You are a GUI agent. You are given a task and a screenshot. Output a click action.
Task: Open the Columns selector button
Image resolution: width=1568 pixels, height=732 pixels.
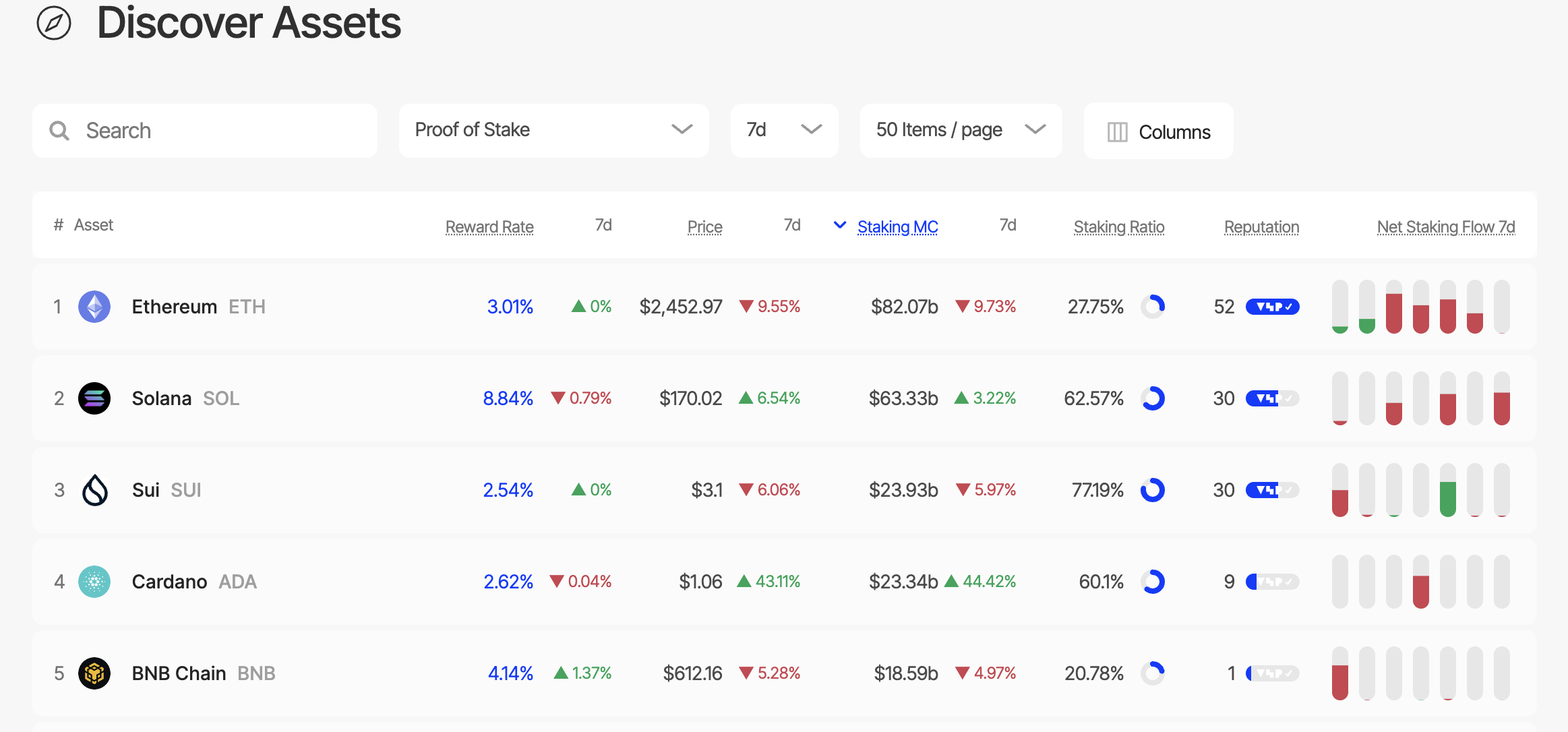1158,131
